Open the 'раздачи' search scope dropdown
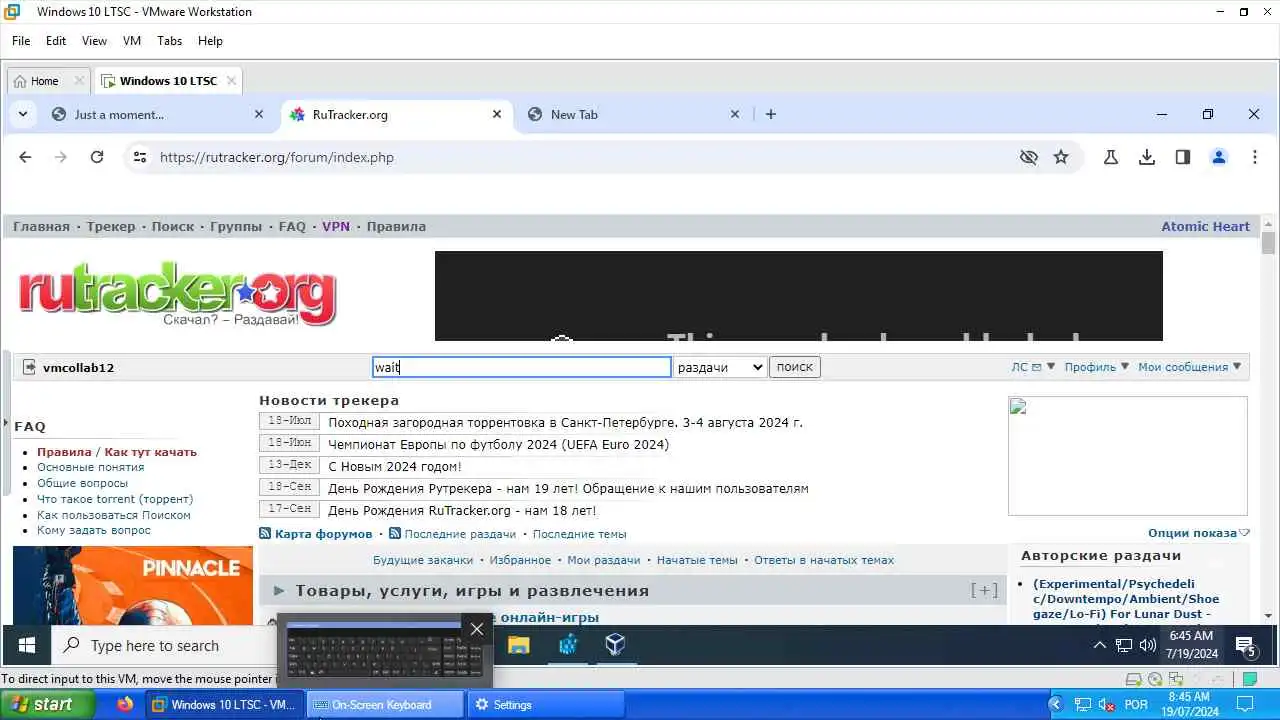1280x720 pixels. [x=720, y=367]
